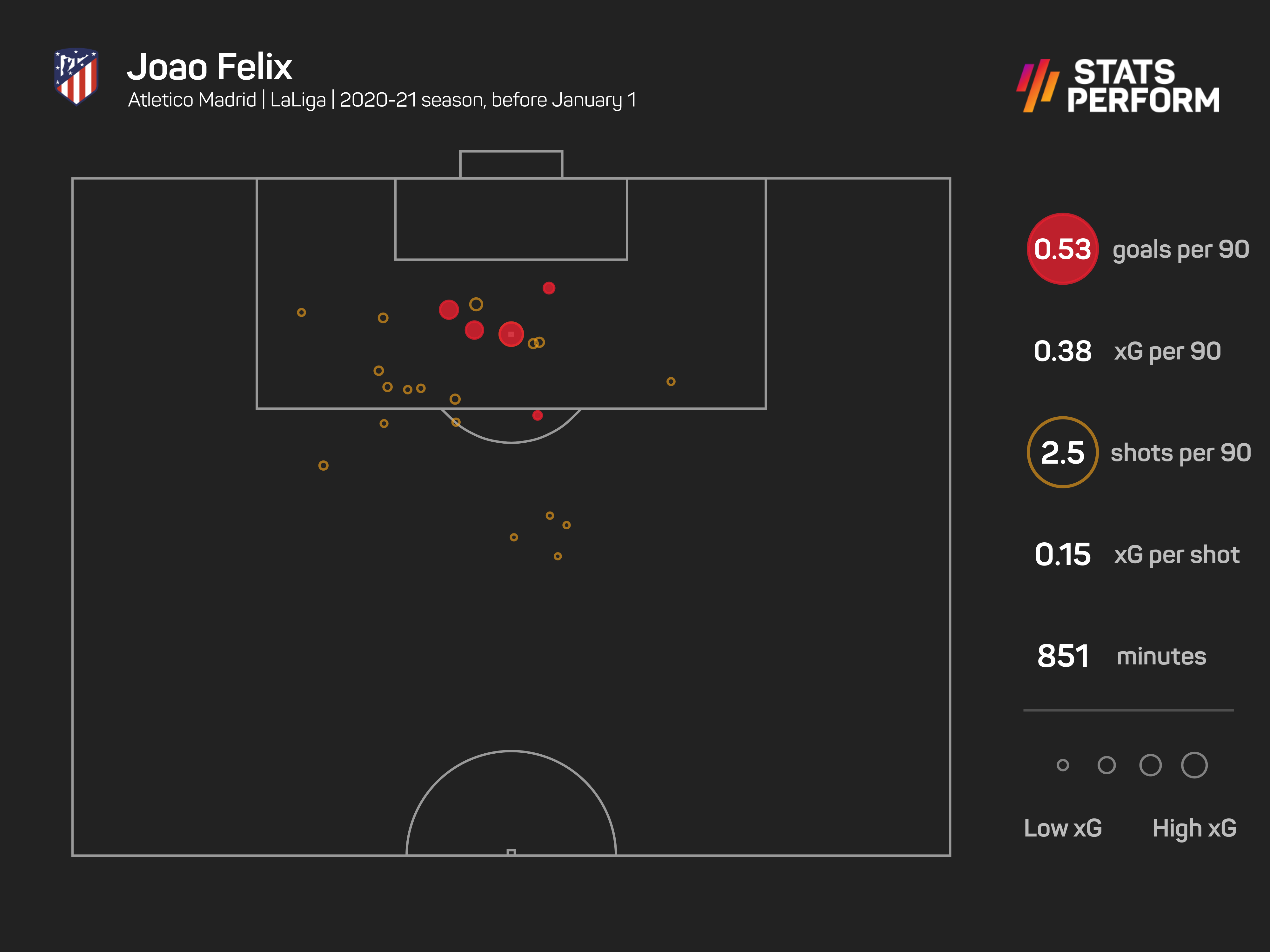This screenshot has height=952, width=1270.
Task: Select the 2.5 shots per 90 circle
Action: 1062,452
